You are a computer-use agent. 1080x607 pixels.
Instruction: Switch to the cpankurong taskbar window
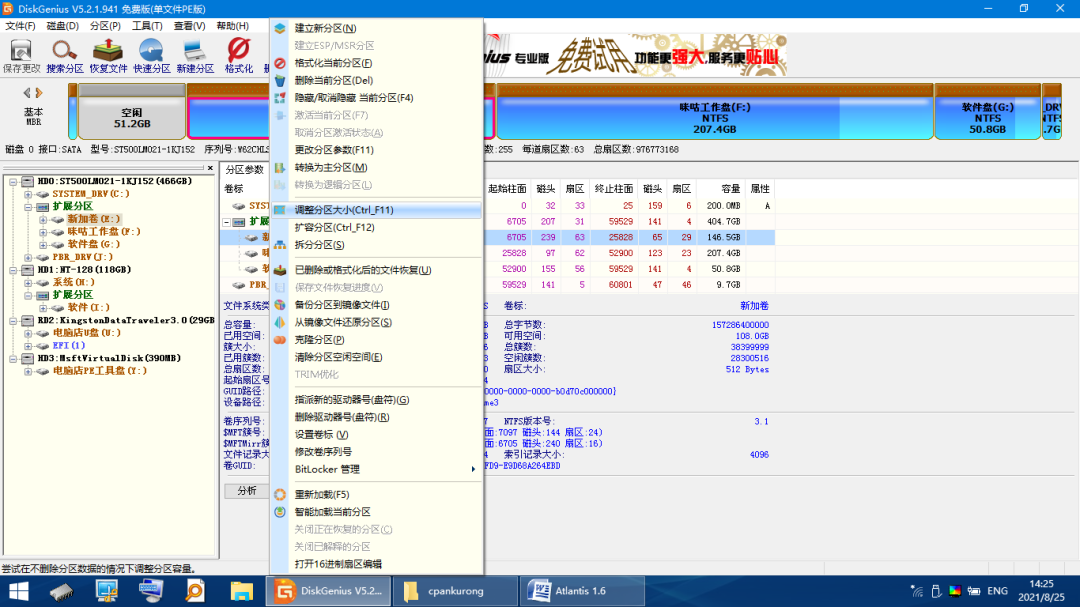(455, 591)
